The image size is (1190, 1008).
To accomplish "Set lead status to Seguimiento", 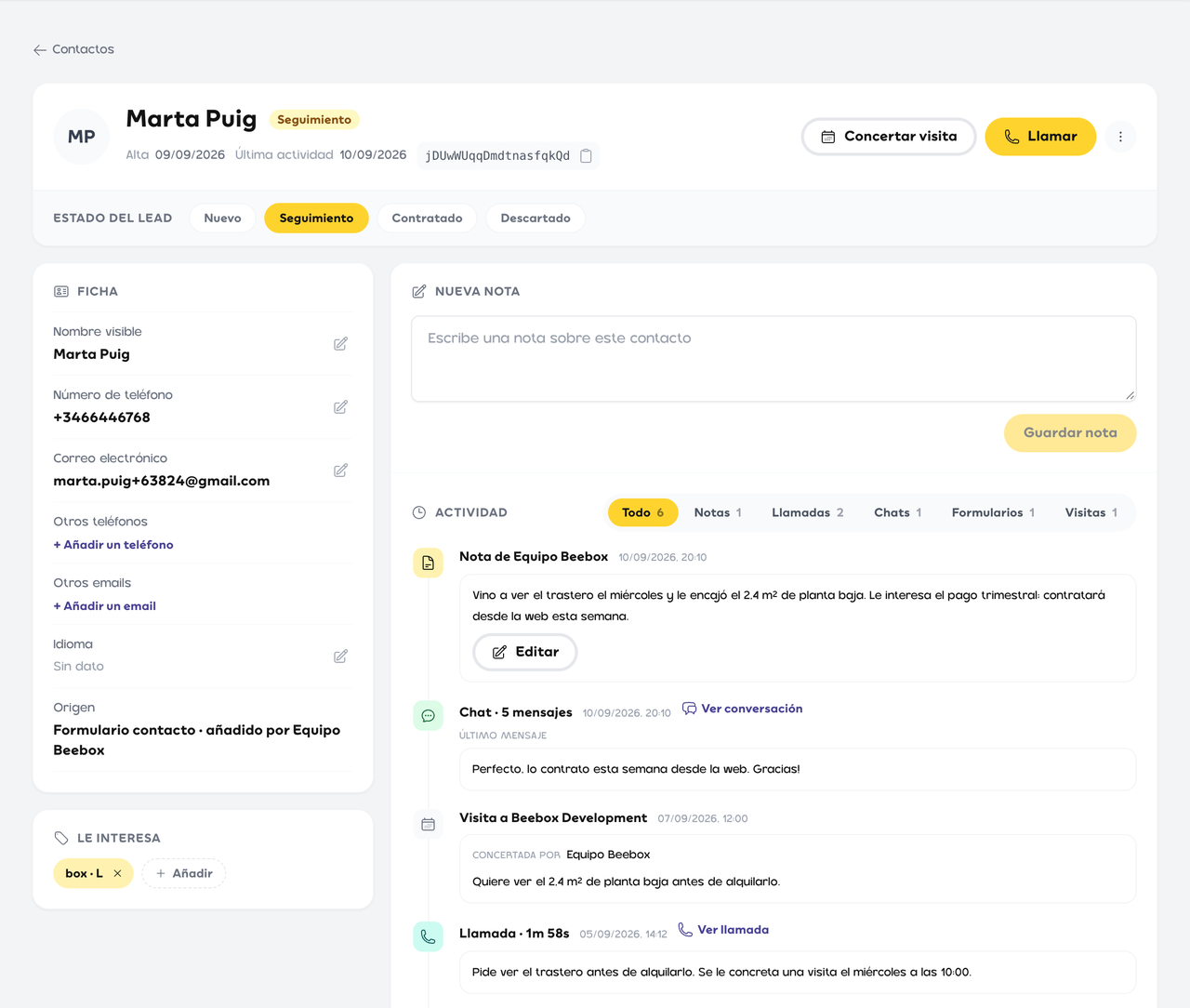I will tap(316, 219).
